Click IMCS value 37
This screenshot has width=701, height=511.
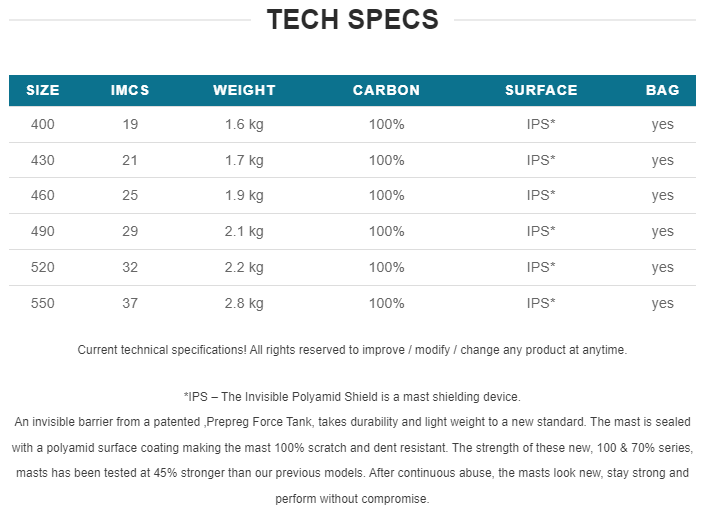tap(130, 303)
